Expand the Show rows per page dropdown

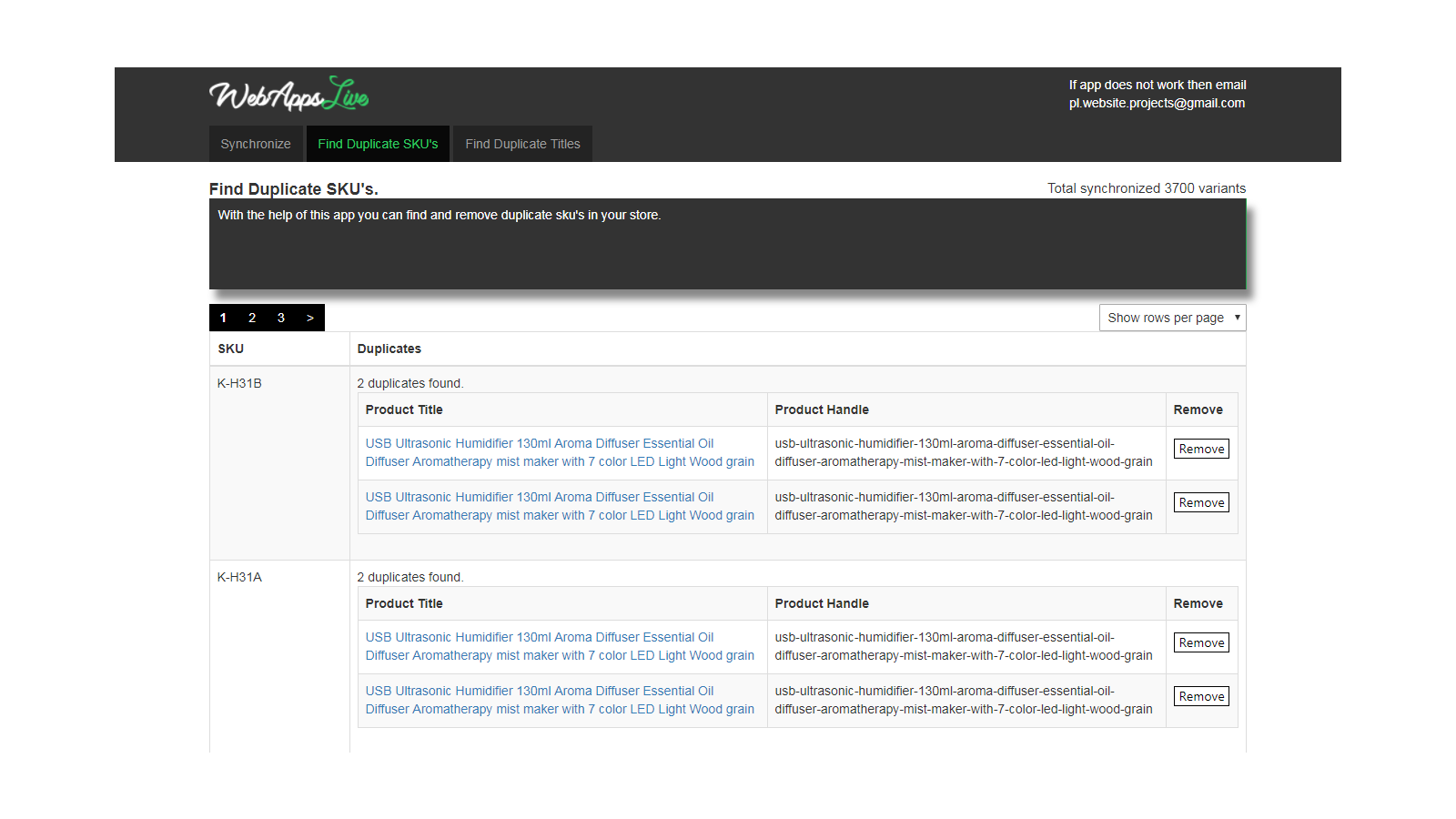pyautogui.click(x=1172, y=318)
